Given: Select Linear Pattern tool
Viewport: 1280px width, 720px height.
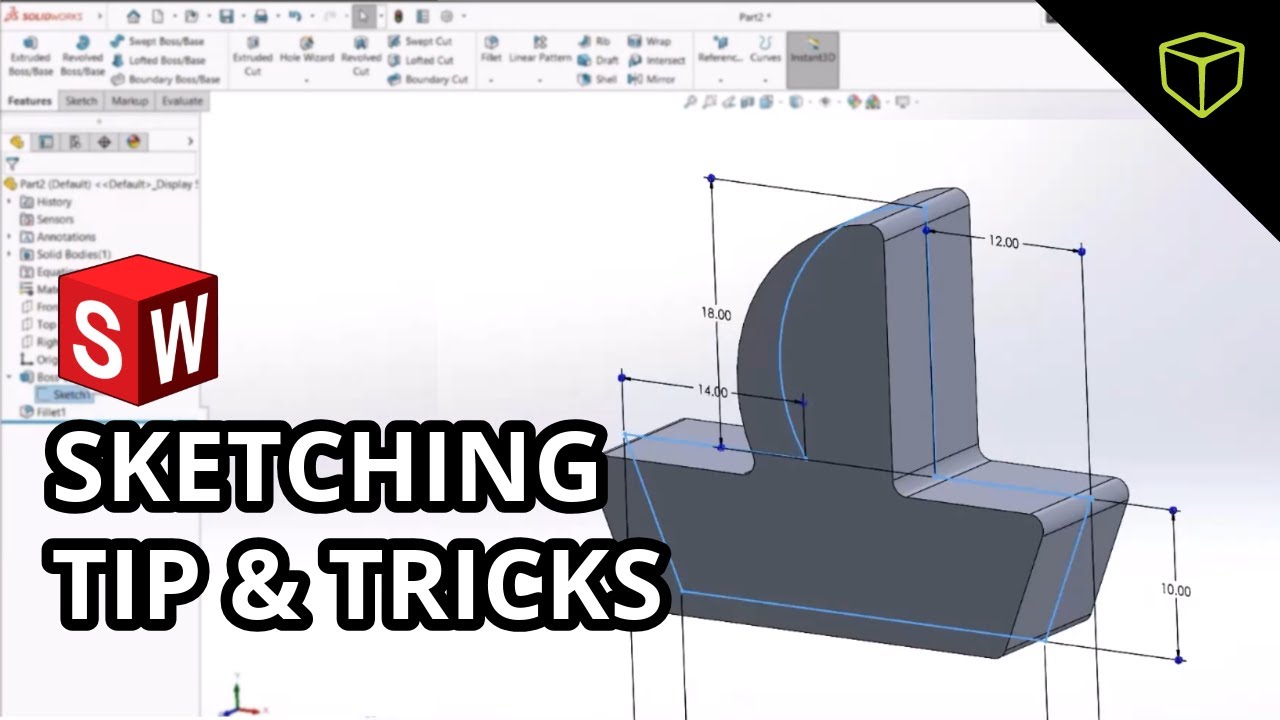Looking at the screenshot, I should point(540,50).
